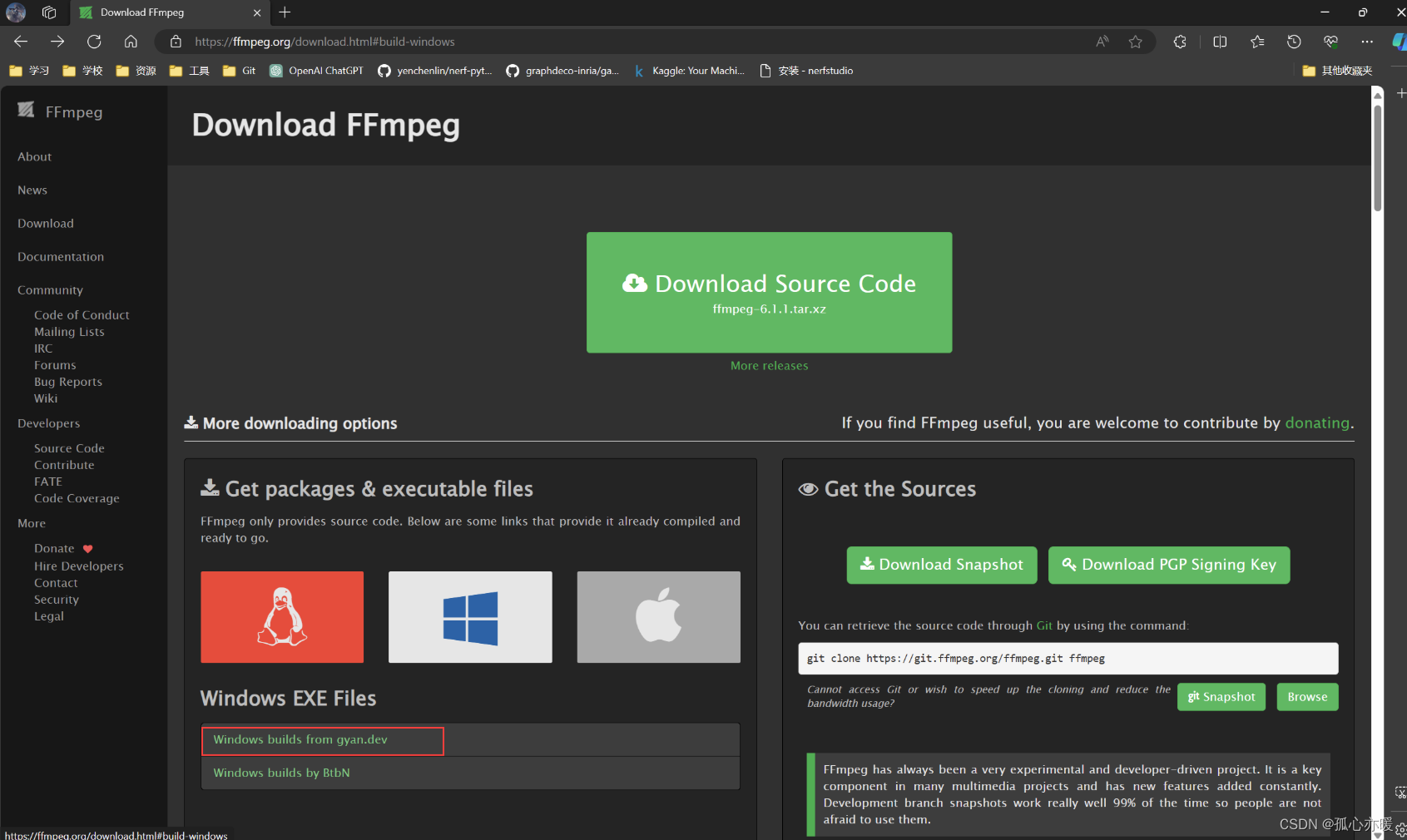Click the git Snapshot button
This screenshot has width=1407, height=840.
(1221, 696)
